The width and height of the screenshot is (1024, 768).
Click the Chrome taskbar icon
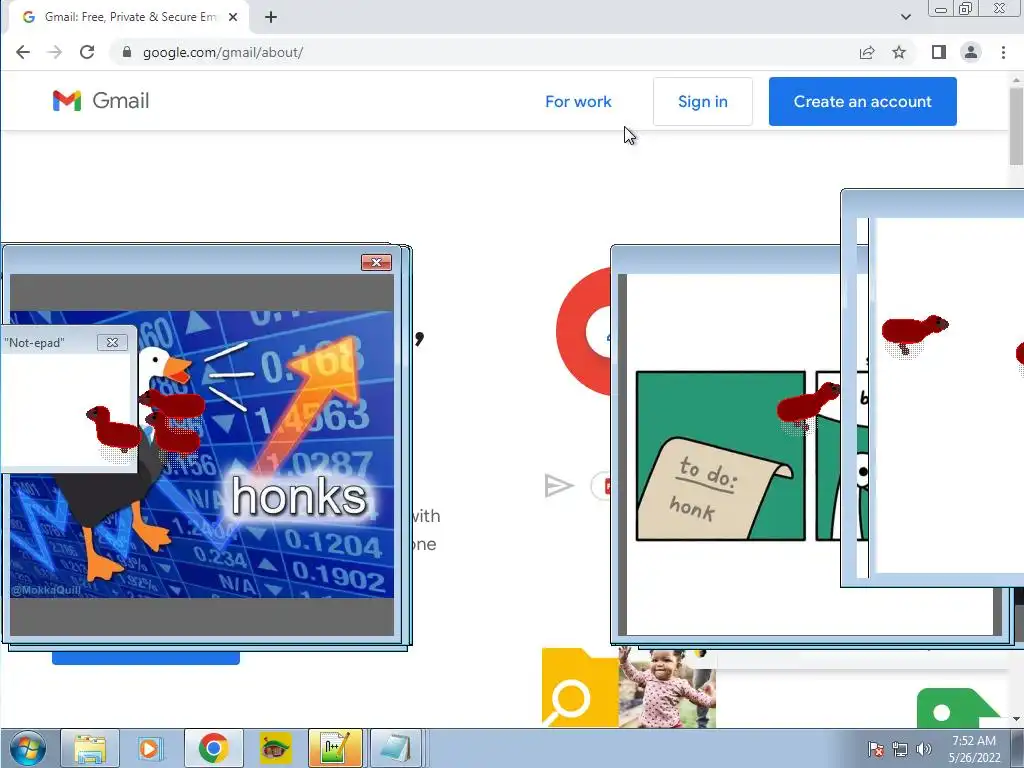pyautogui.click(x=214, y=748)
